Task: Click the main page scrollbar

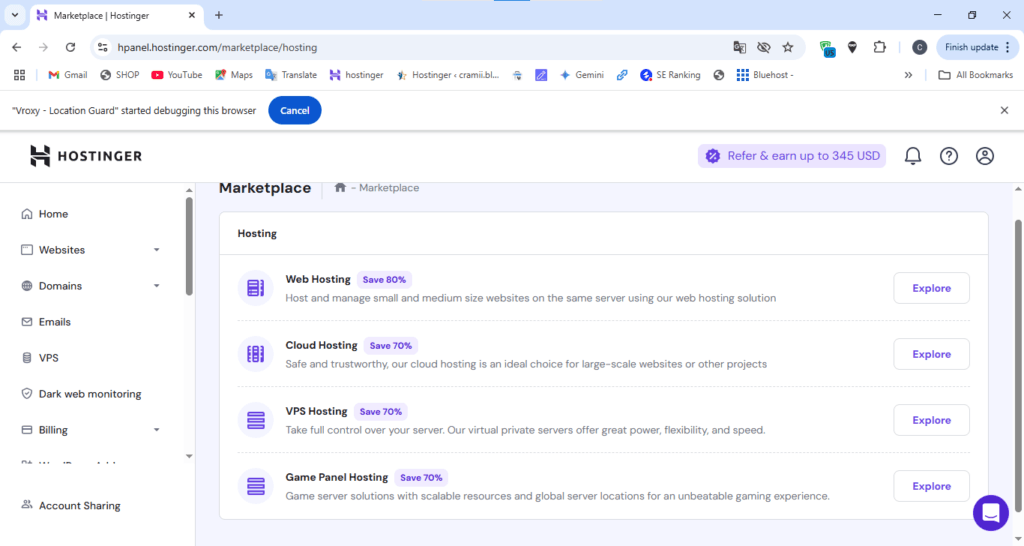Action: point(1017,365)
